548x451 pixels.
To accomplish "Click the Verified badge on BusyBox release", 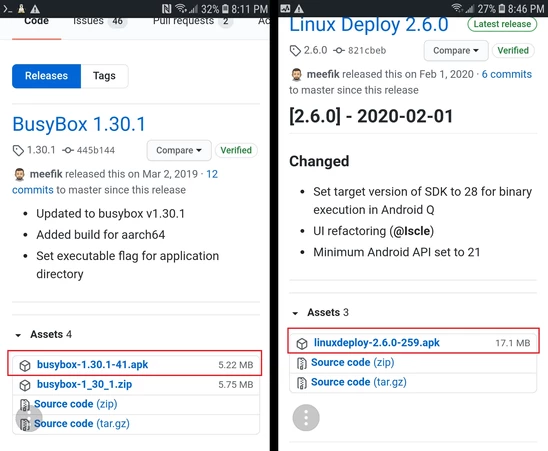I will (x=236, y=150).
